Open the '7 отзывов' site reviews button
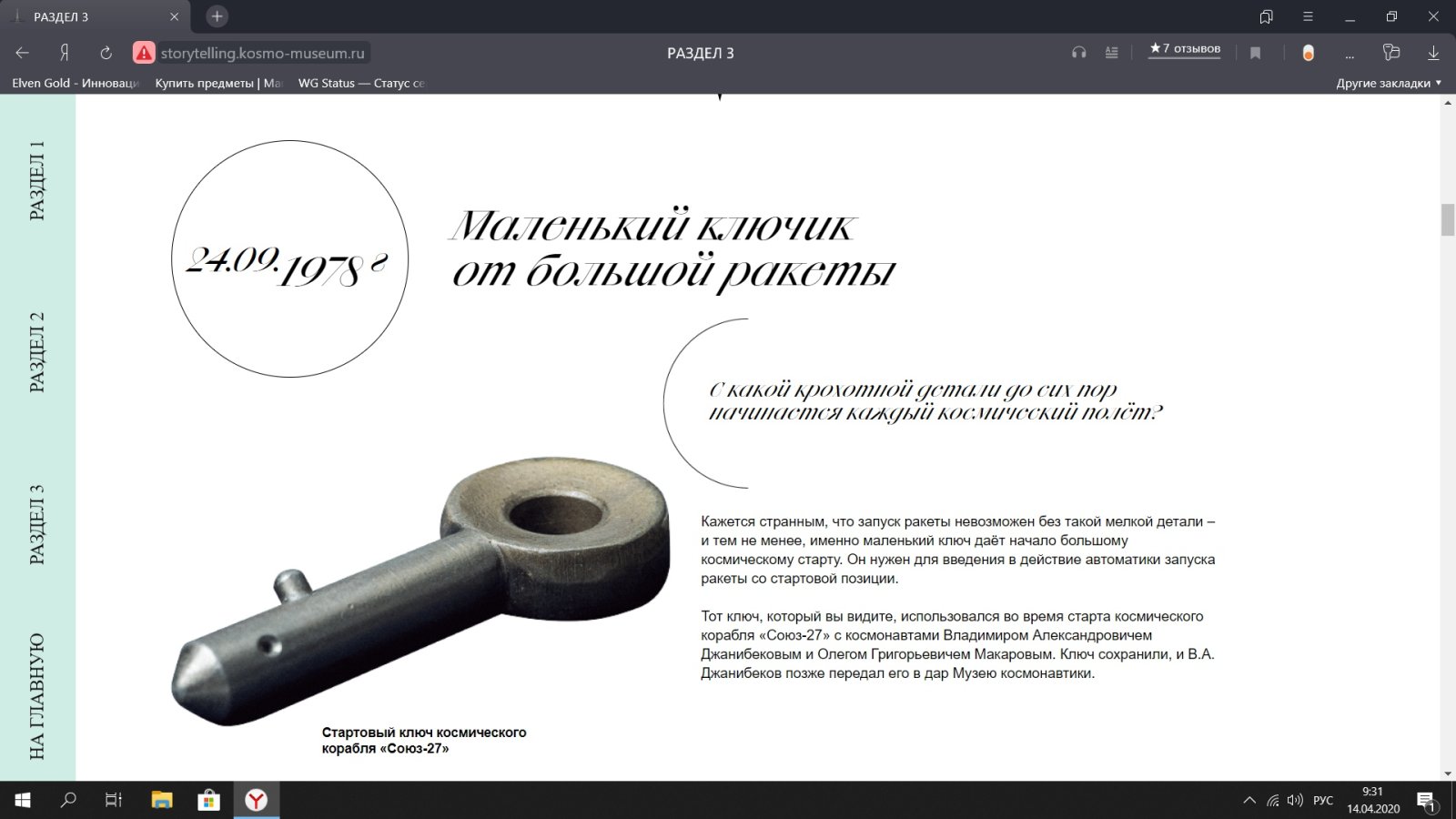 pyautogui.click(x=1185, y=49)
